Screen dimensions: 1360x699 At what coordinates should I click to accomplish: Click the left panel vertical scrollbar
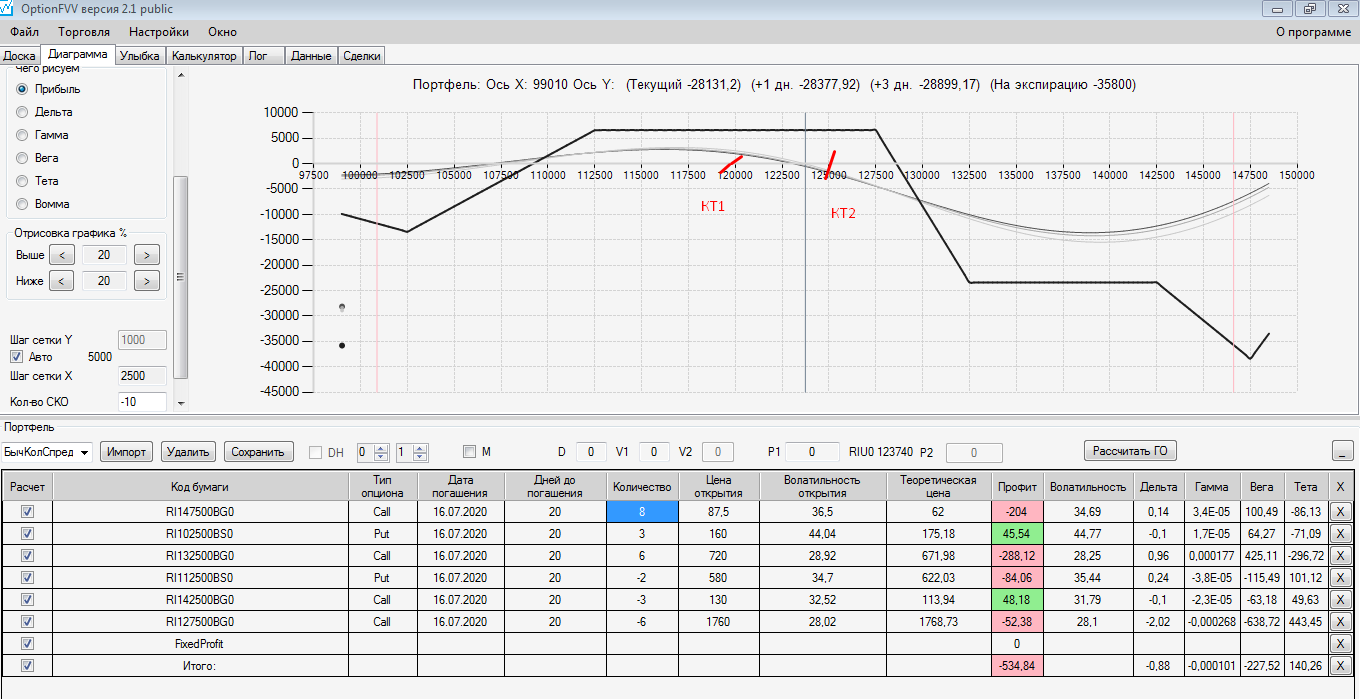(x=181, y=277)
